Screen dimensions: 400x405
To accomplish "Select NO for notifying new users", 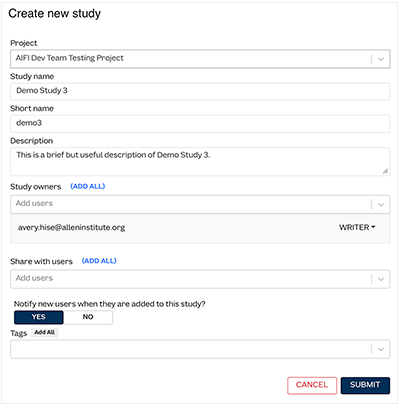I will point(88,317).
